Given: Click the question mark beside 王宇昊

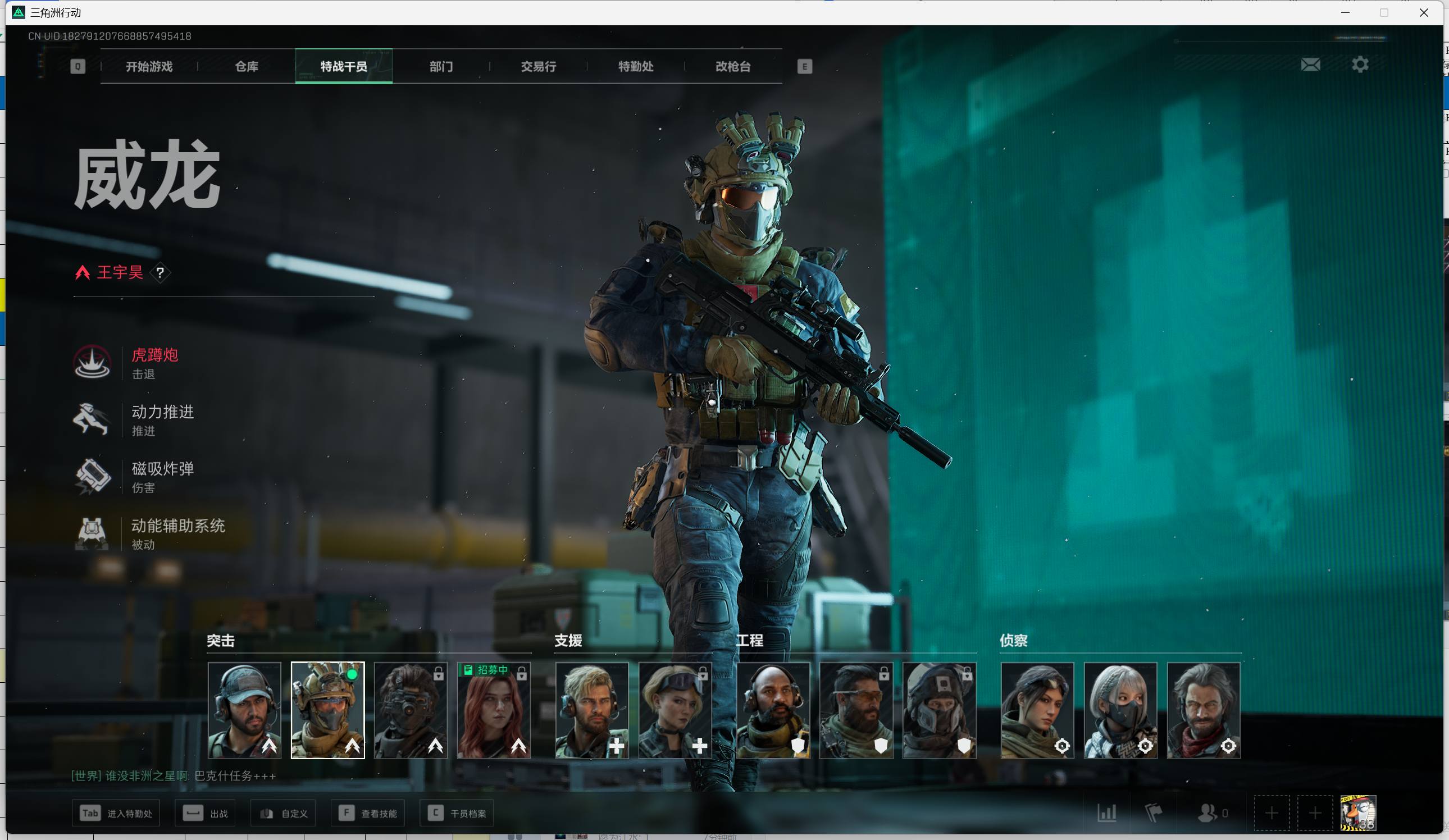Looking at the screenshot, I should click(161, 272).
